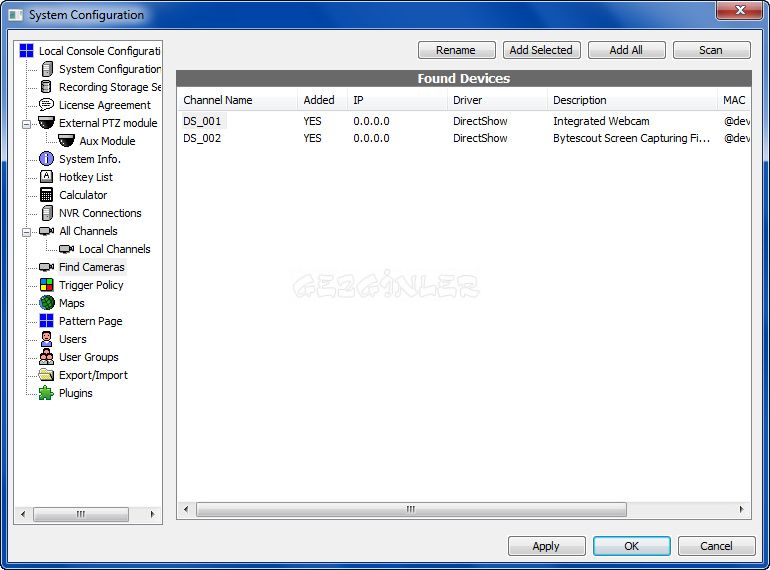Open System Info. tree entry
Screen dimensions: 770x570
[89, 159]
